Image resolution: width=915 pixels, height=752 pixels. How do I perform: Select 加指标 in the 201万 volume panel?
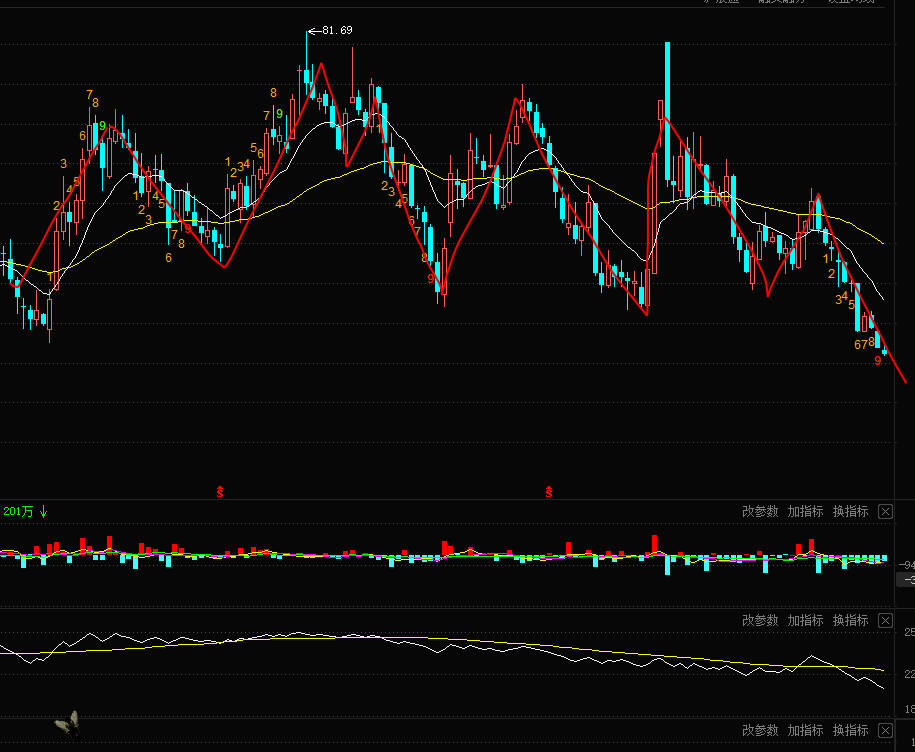coord(805,512)
